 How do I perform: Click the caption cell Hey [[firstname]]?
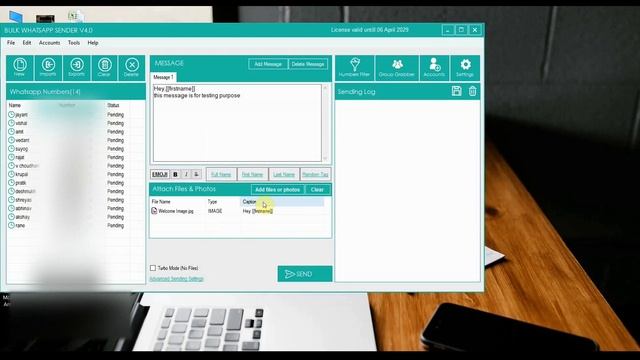coord(258,211)
